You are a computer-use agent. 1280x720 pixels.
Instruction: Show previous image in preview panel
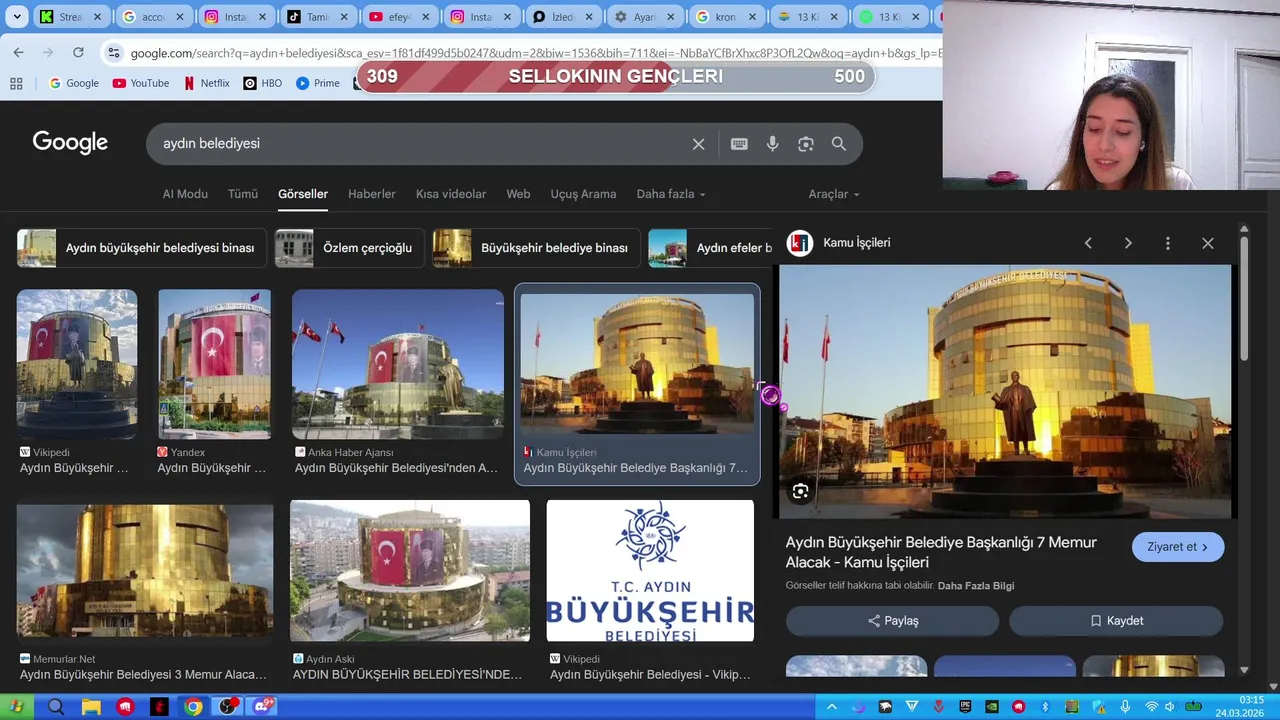(x=1088, y=243)
